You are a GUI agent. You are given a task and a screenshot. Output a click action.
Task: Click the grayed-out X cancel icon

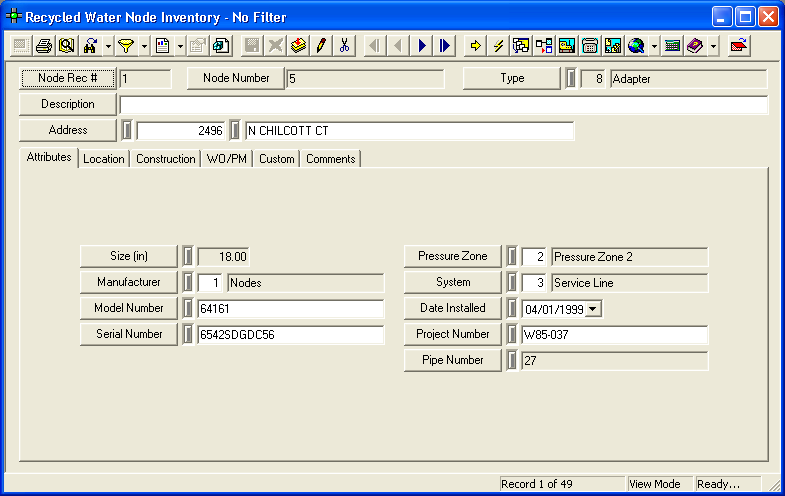coord(275,46)
